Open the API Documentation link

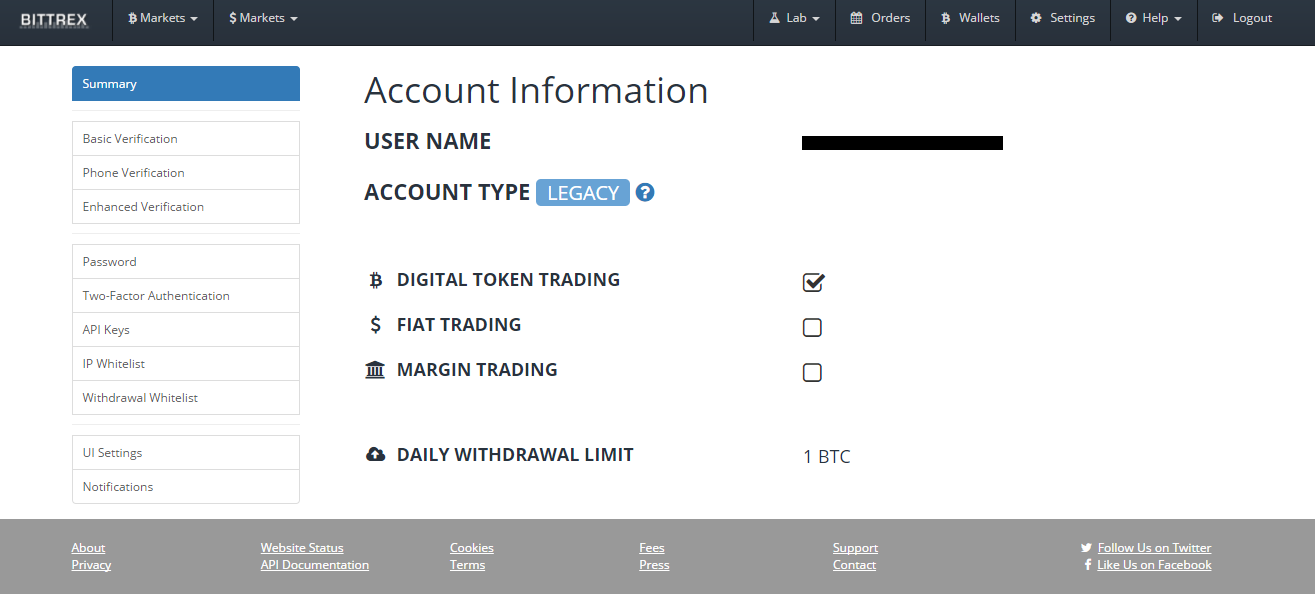[315, 565]
